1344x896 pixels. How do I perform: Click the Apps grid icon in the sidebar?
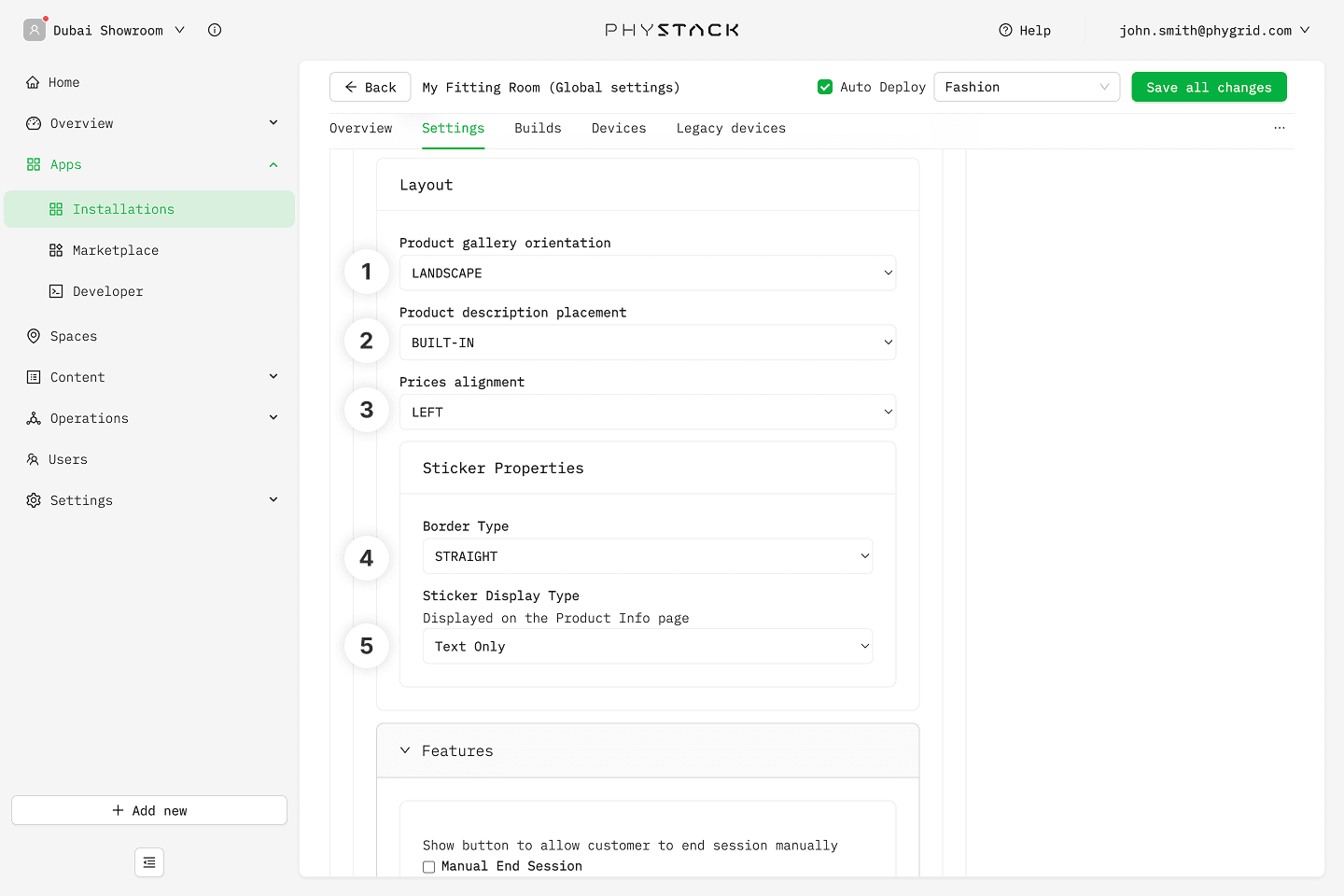coord(34,164)
